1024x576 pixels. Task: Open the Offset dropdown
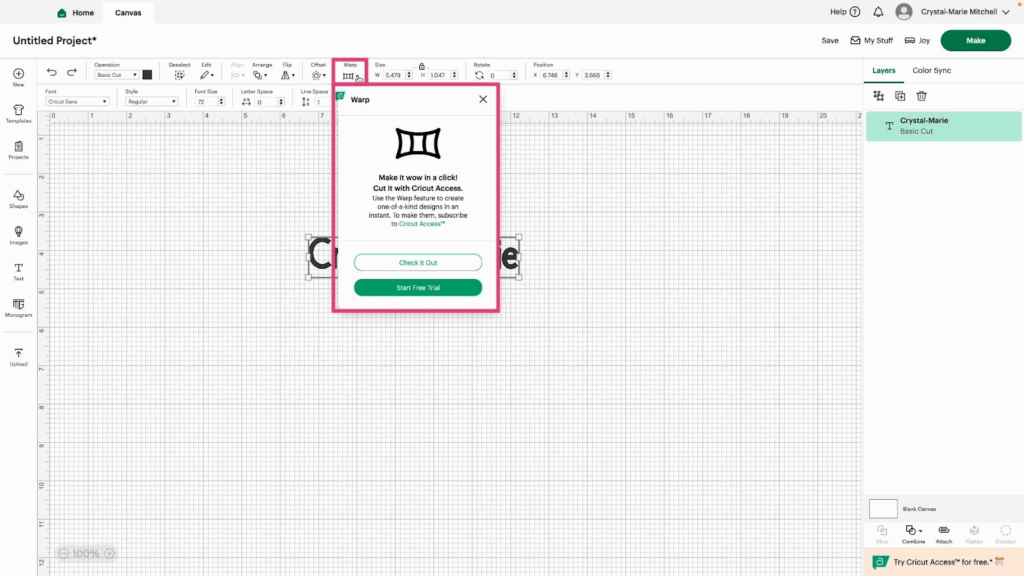click(318, 75)
